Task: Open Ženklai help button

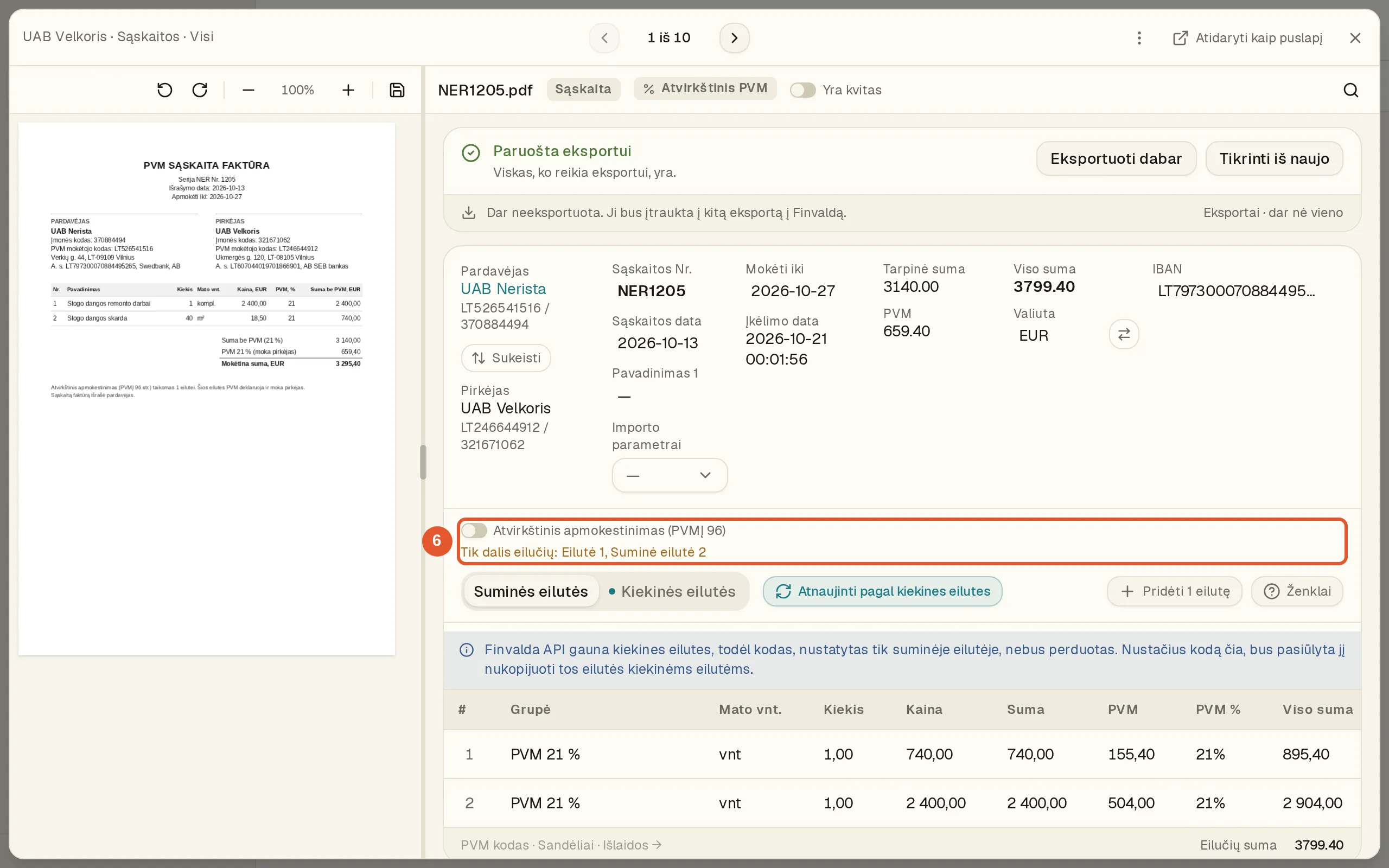Action: coord(1297,591)
